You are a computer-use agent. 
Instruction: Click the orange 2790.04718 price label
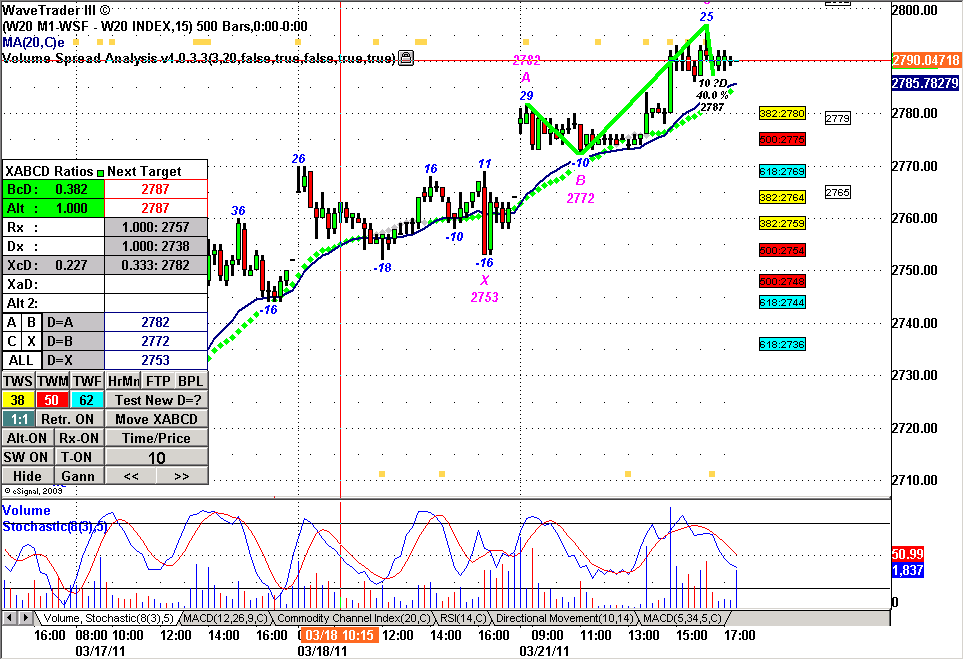(x=926, y=60)
